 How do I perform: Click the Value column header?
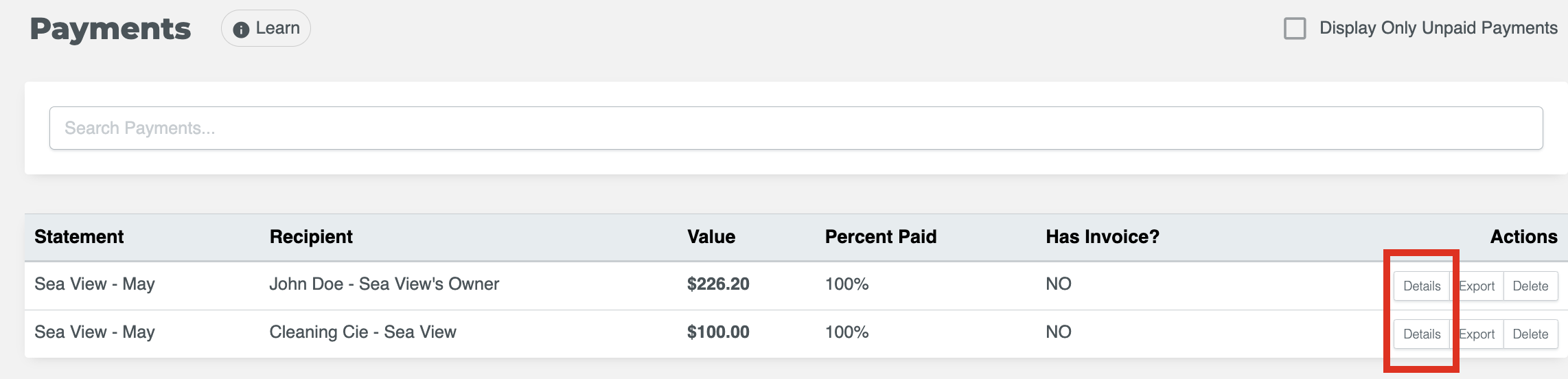click(711, 237)
